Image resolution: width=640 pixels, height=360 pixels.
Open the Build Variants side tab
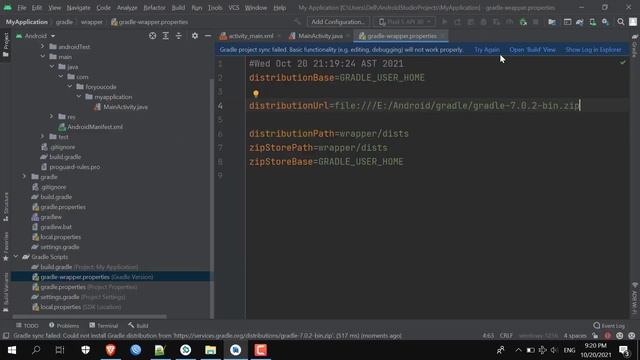point(6,292)
